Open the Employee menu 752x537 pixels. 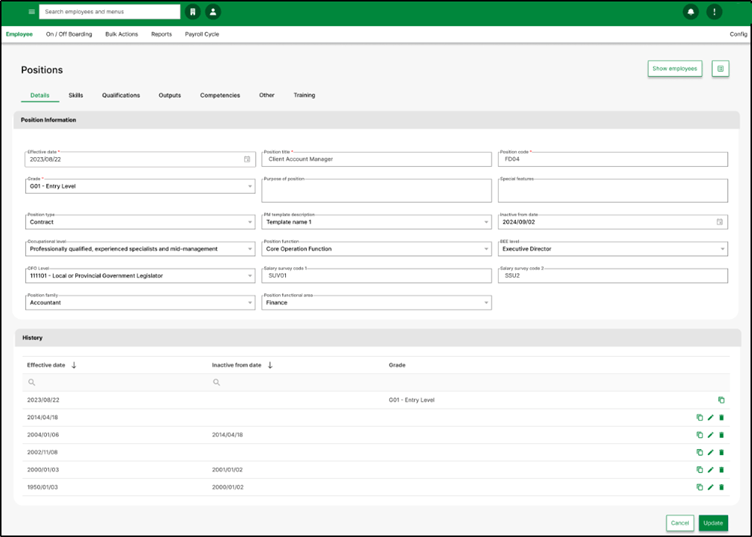[19, 34]
